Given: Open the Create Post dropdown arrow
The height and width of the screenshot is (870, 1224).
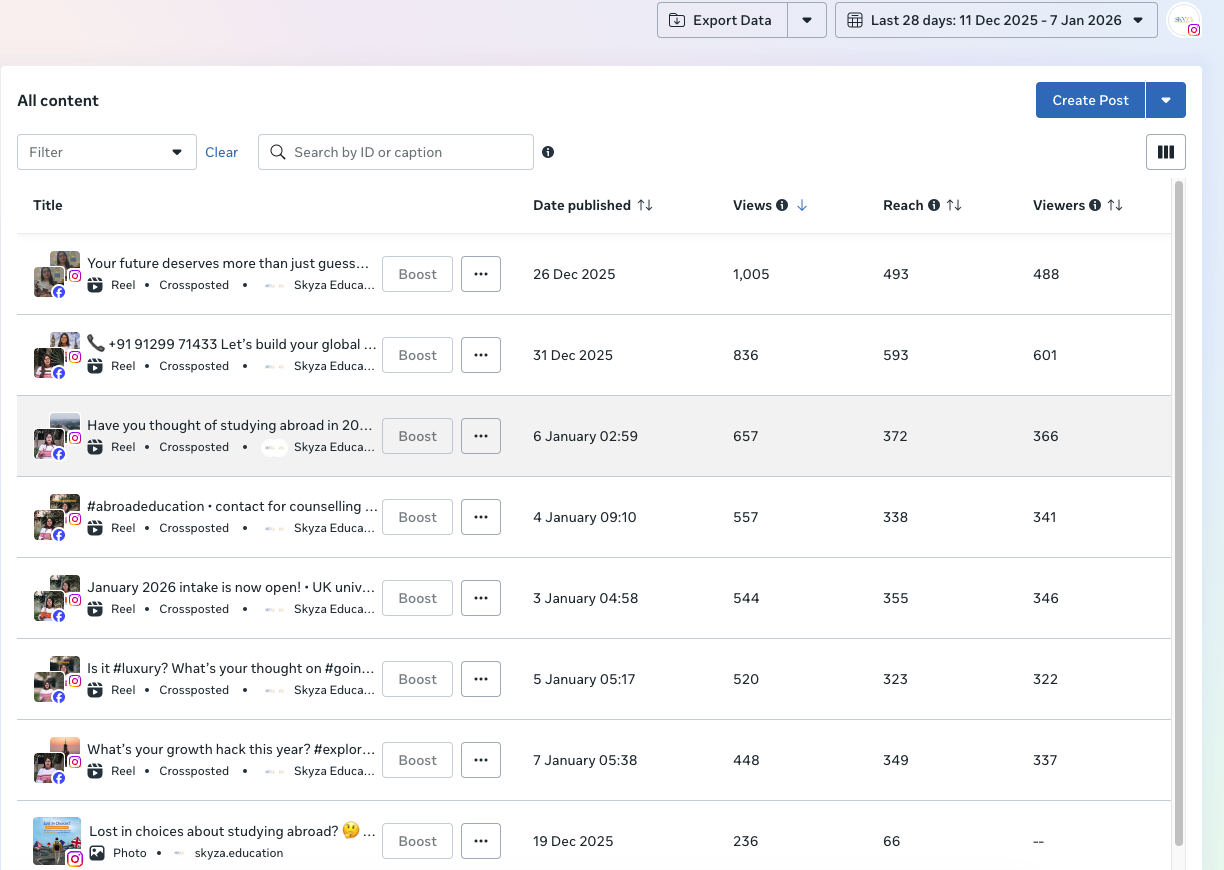Looking at the screenshot, I should 1166,100.
